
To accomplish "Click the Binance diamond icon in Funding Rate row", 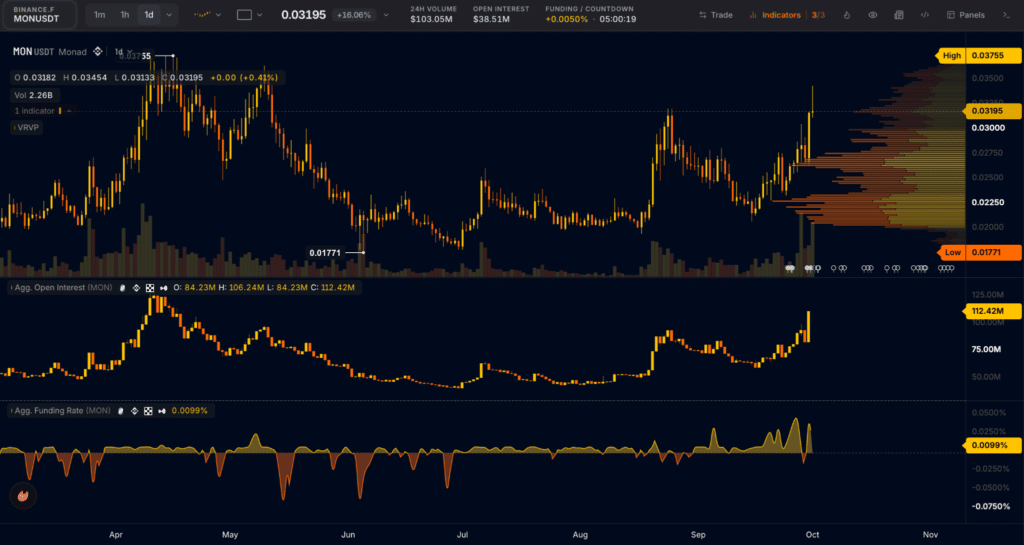I will tap(135, 411).
